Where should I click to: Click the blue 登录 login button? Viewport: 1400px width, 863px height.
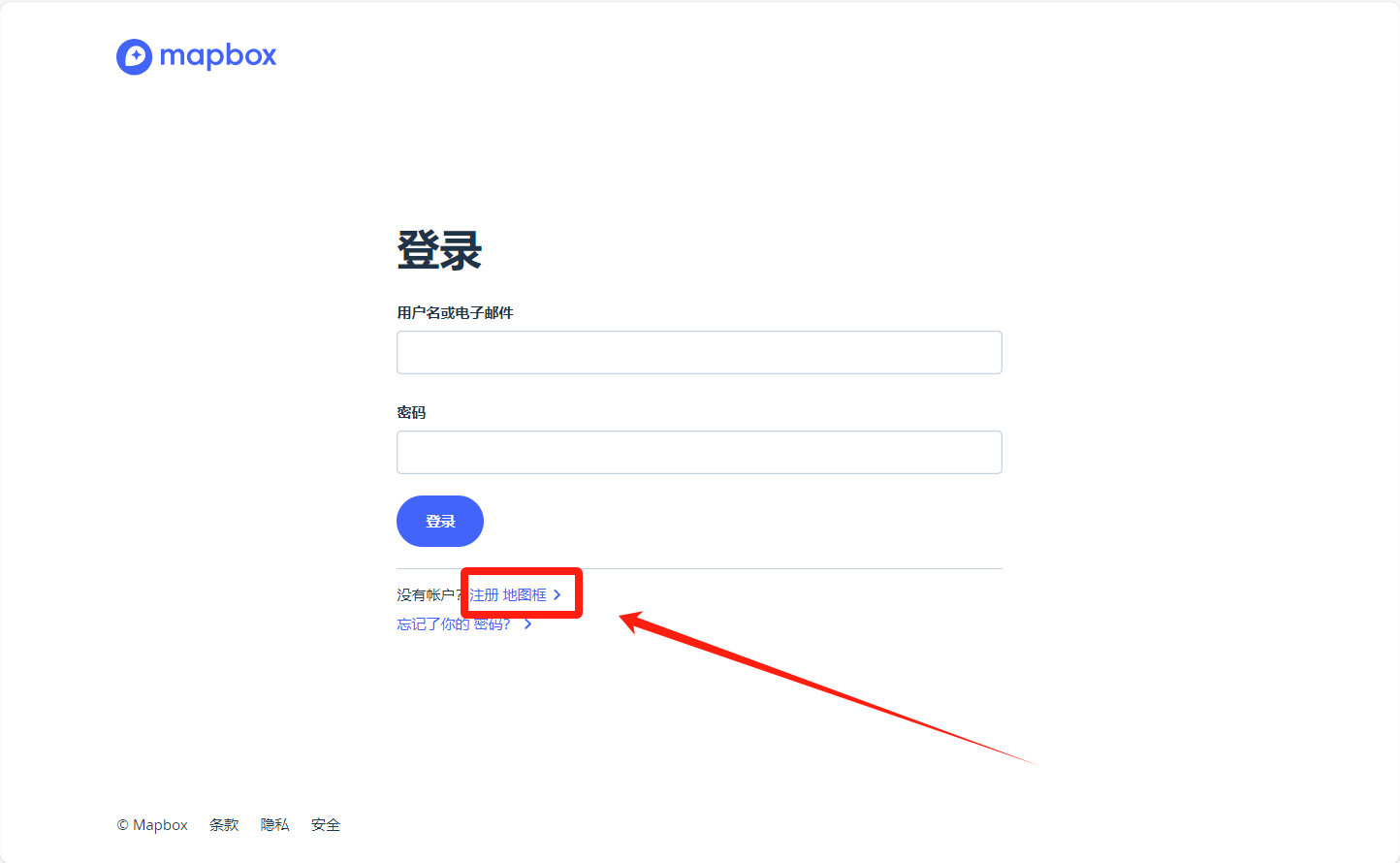click(x=440, y=521)
